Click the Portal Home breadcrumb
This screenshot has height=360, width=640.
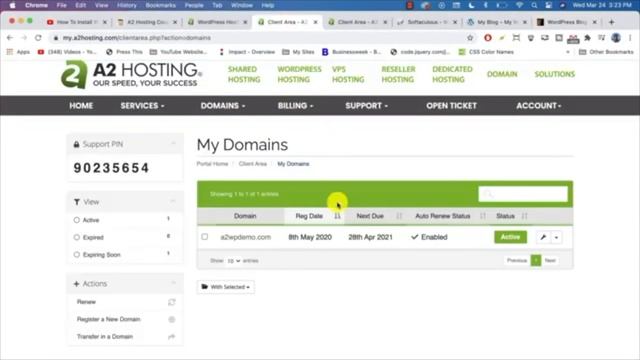pyautogui.click(x=212, y=164)
